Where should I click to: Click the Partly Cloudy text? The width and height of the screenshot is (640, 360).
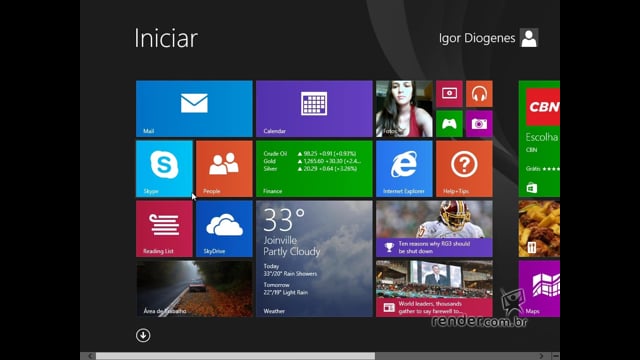291,252
